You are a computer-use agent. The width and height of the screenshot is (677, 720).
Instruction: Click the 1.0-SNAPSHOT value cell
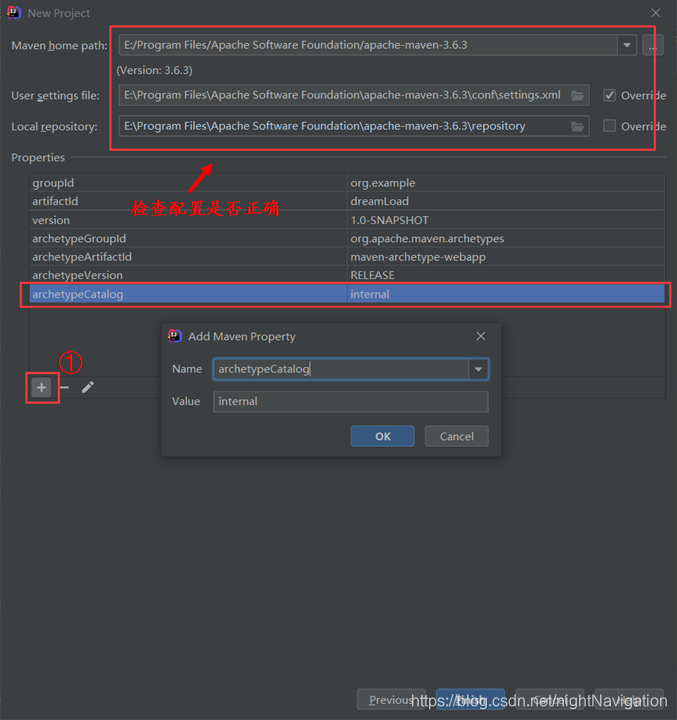click(506, 220)
